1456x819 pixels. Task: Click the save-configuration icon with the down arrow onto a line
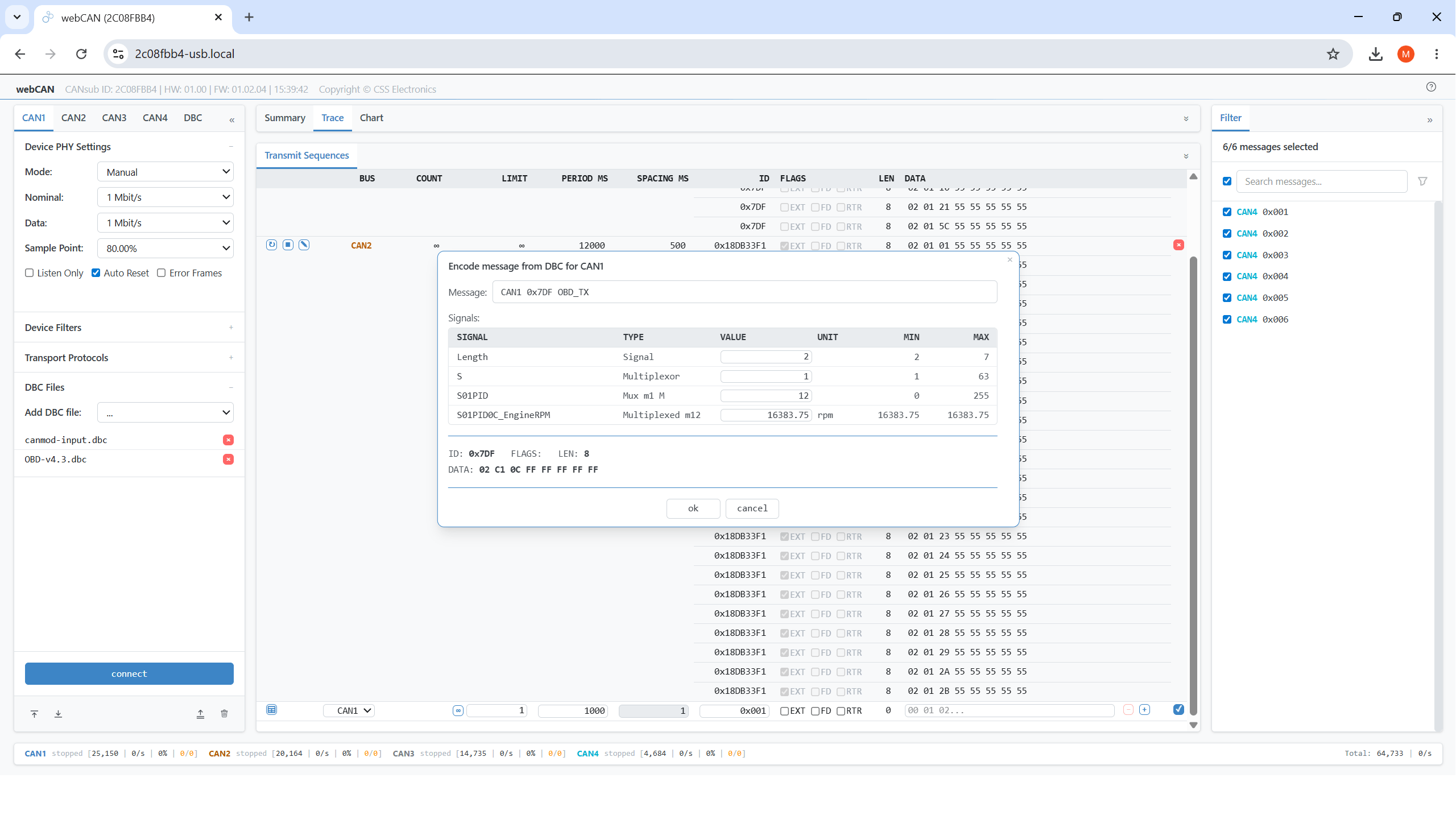(x=58, y=714)
